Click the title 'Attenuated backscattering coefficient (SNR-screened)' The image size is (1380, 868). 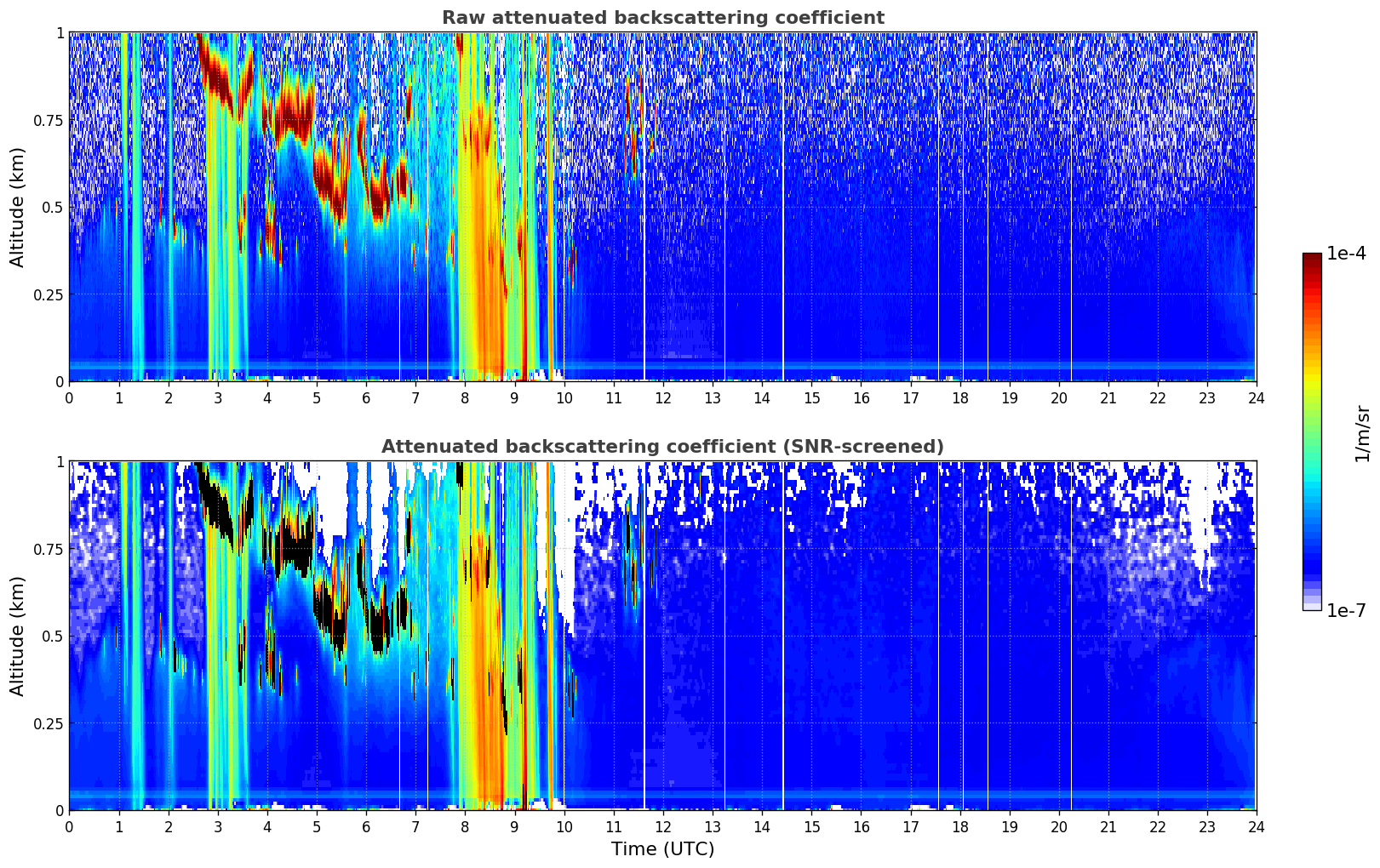tap(662, 447)
